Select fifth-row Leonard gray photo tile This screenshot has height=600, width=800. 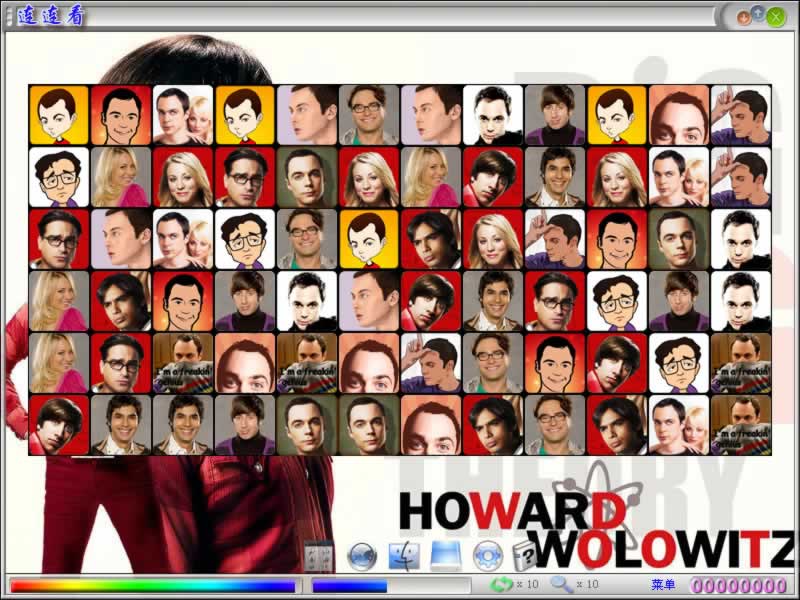click(x=493, y=363)
